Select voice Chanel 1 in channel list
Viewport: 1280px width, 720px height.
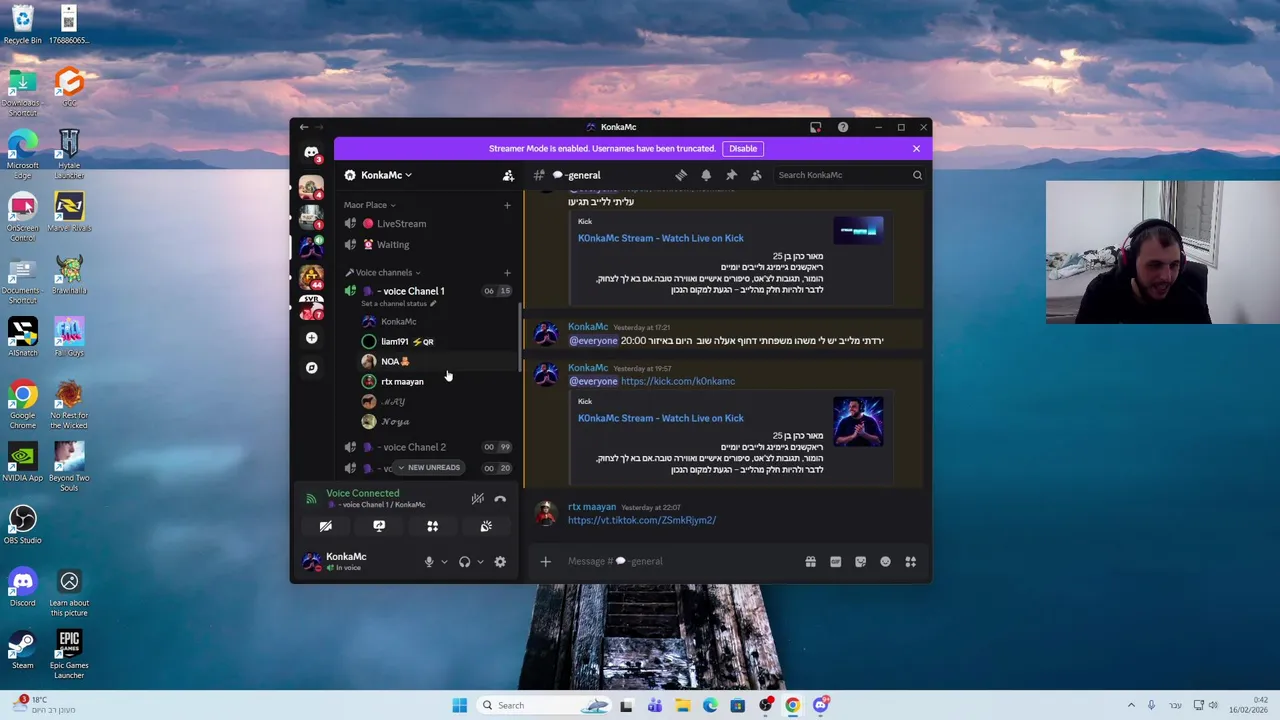click(427, 291)
